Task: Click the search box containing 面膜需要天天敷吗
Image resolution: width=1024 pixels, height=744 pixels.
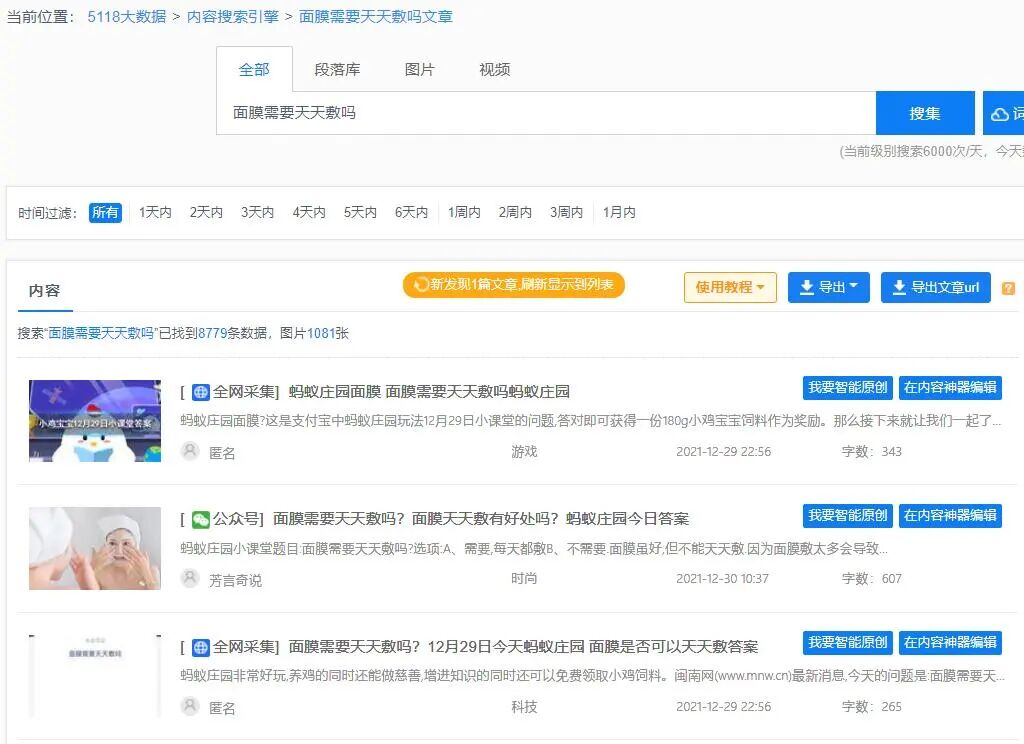Action: 546,113
